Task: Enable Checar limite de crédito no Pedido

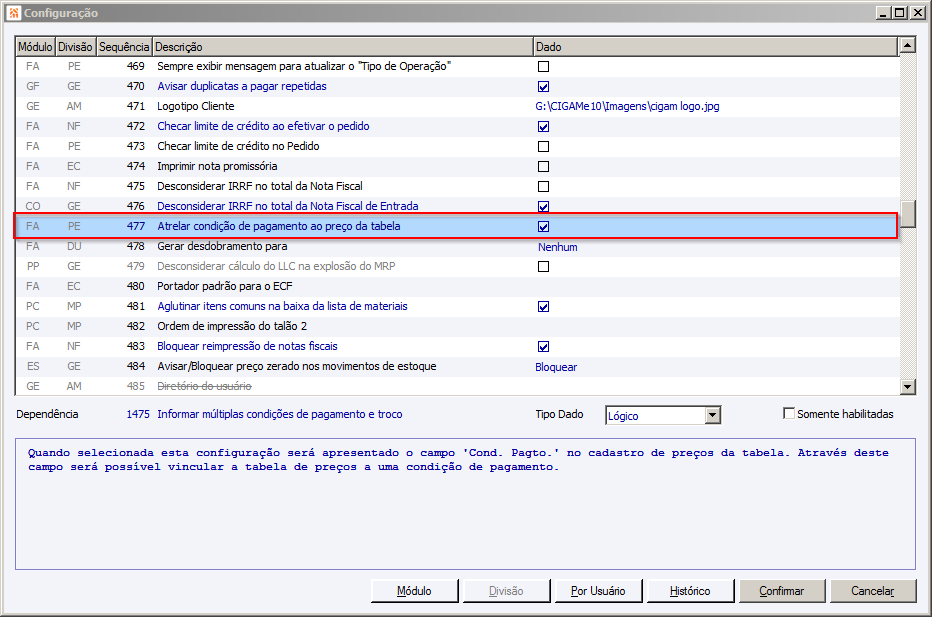Action: (x=543, y=146)
